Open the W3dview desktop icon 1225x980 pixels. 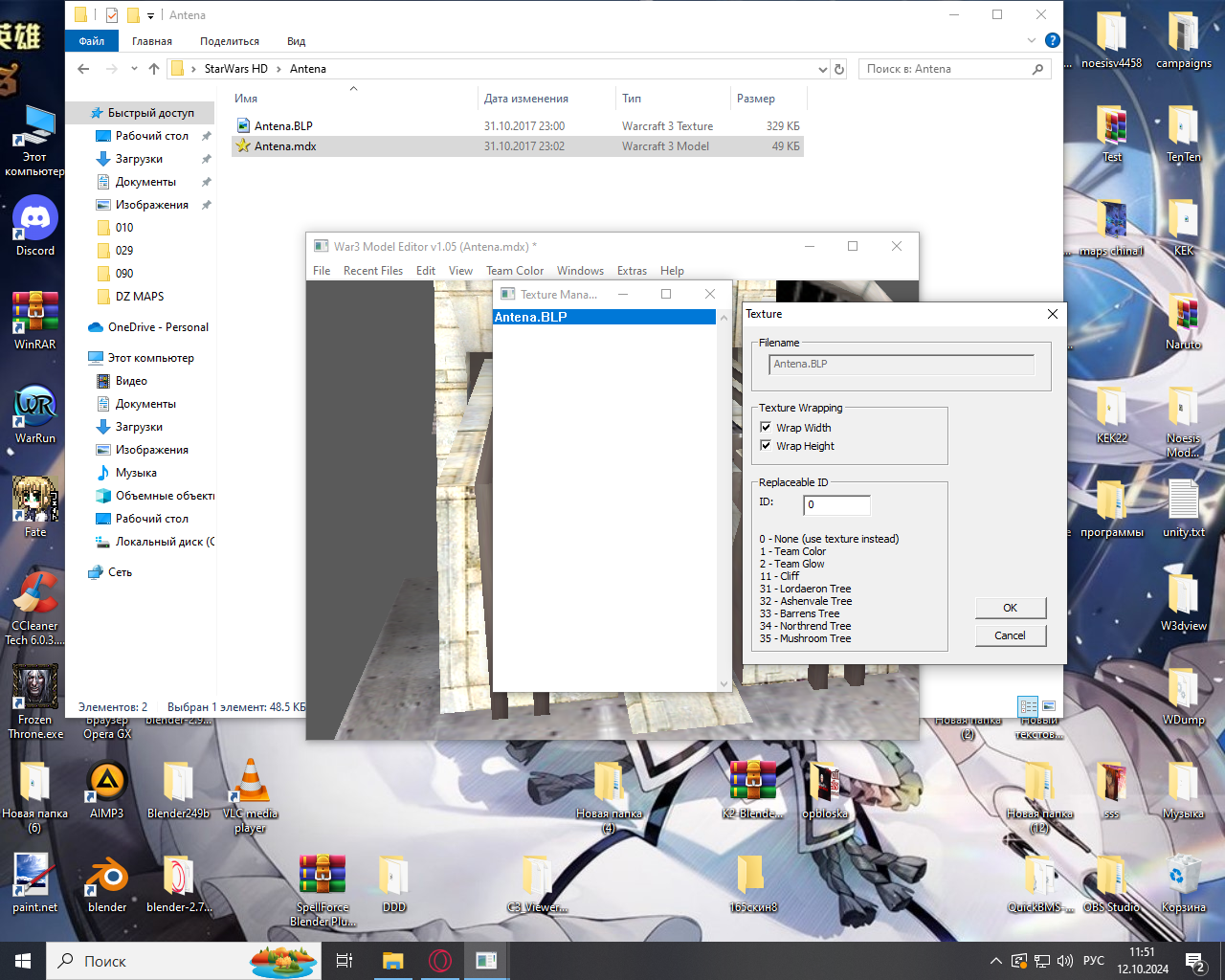(1184, 601)
